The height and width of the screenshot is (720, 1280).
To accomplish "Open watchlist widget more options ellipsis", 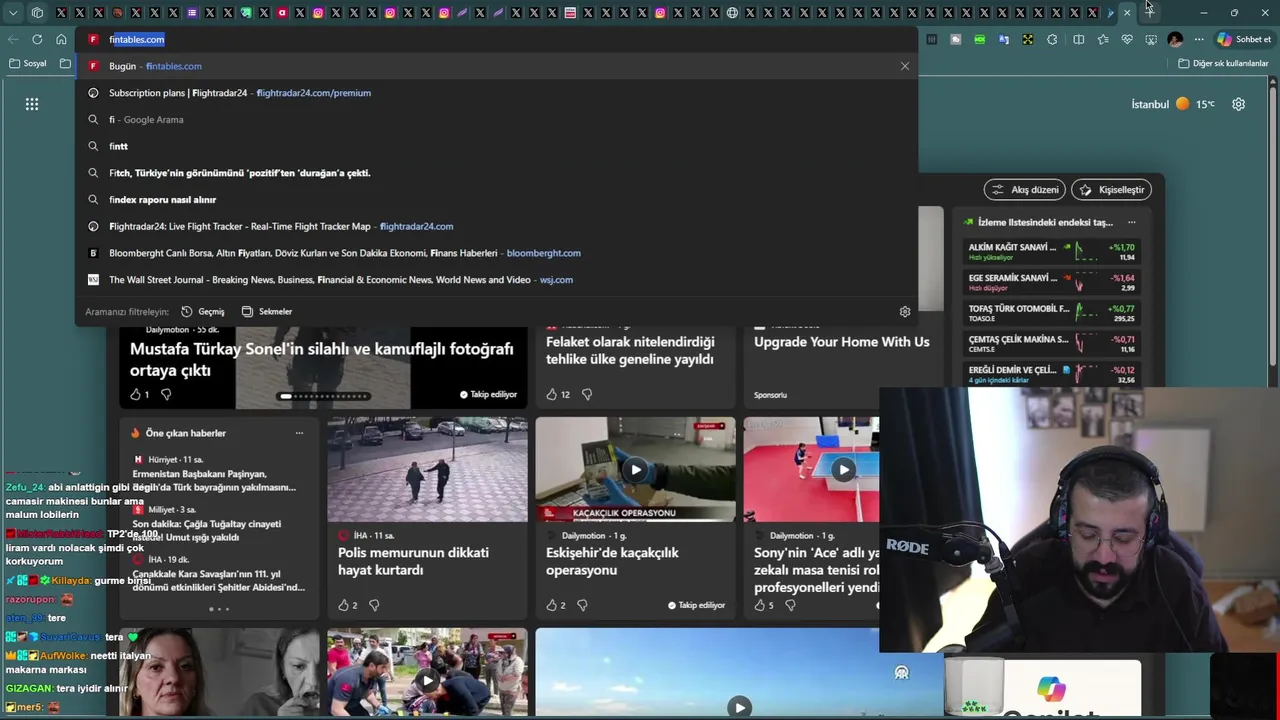I will pos(1132,222).
